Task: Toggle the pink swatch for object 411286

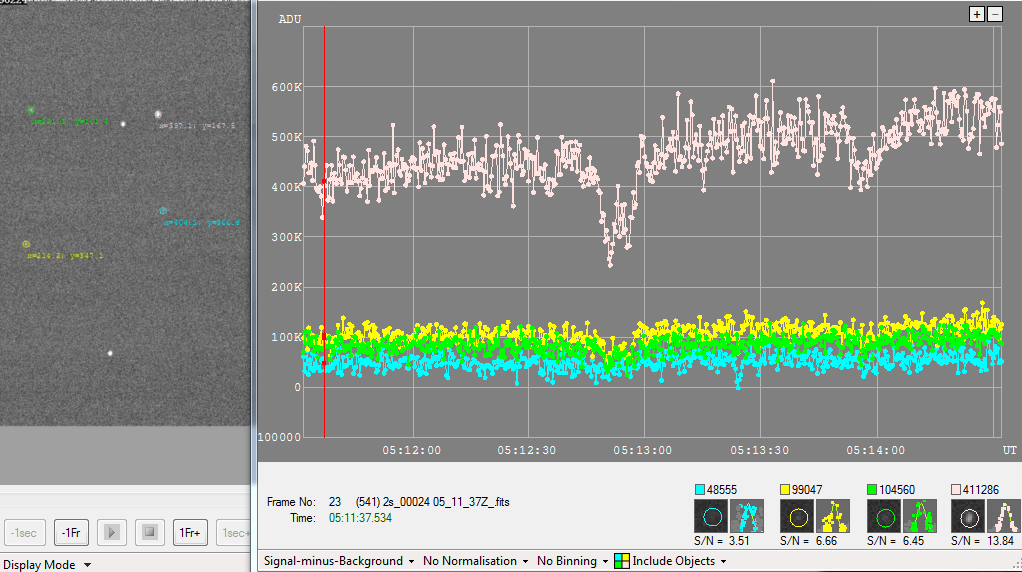Action: coord(957,490)
